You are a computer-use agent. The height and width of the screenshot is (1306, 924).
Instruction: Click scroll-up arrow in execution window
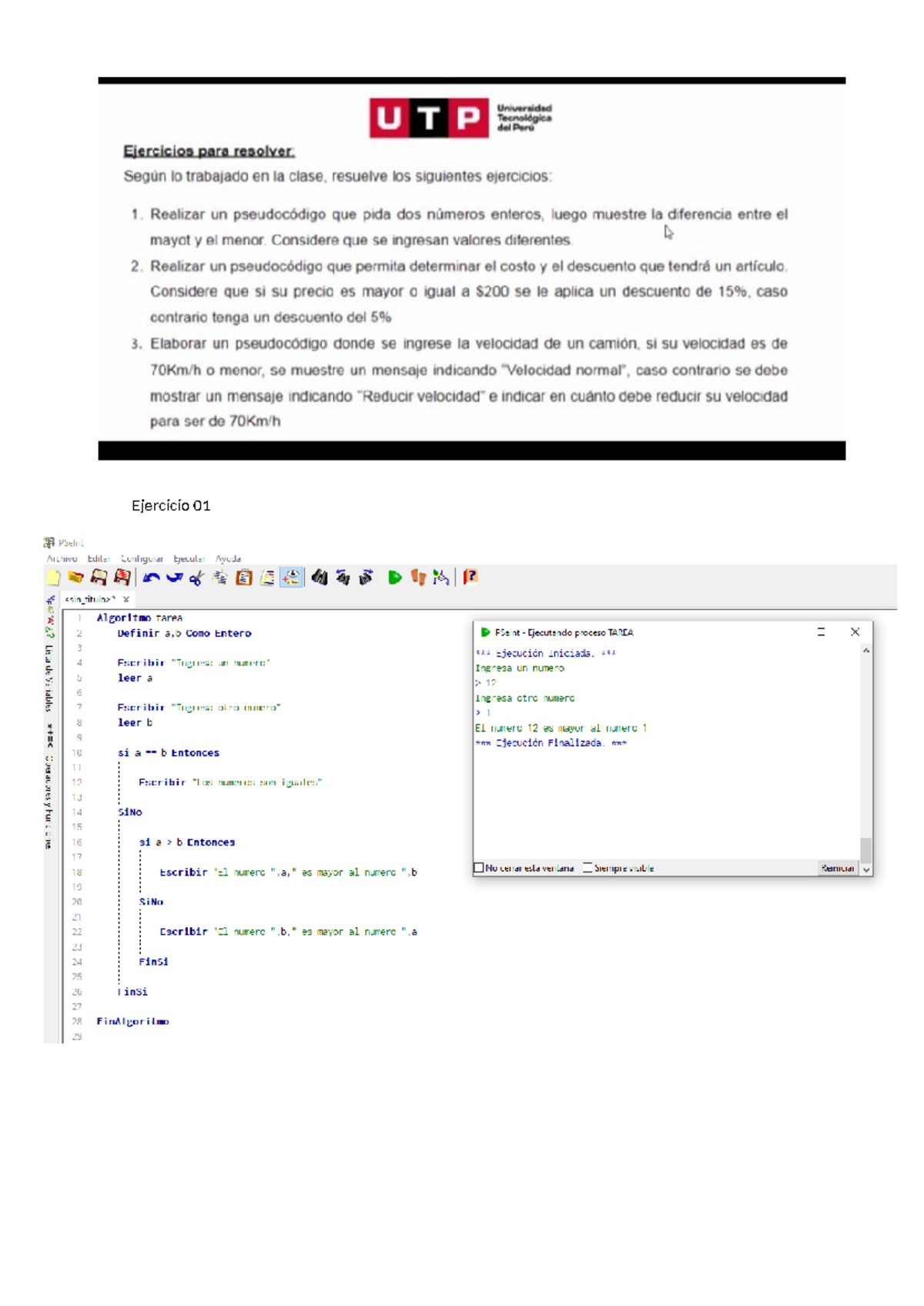[x=866, y=651]
